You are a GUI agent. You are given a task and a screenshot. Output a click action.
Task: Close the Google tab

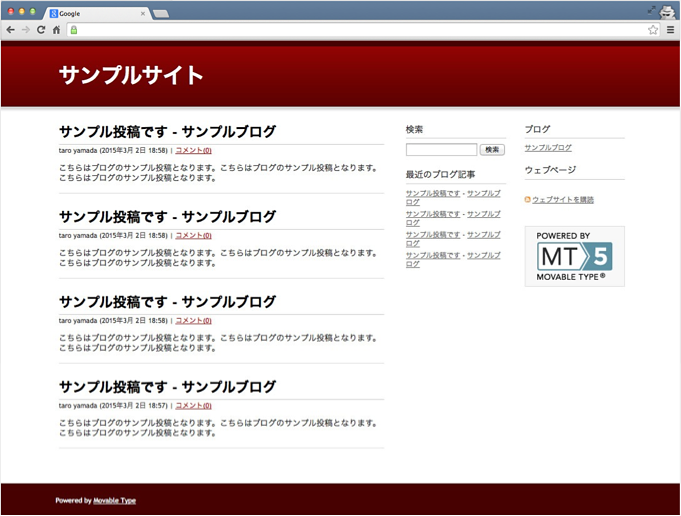(x=143, y=13)
